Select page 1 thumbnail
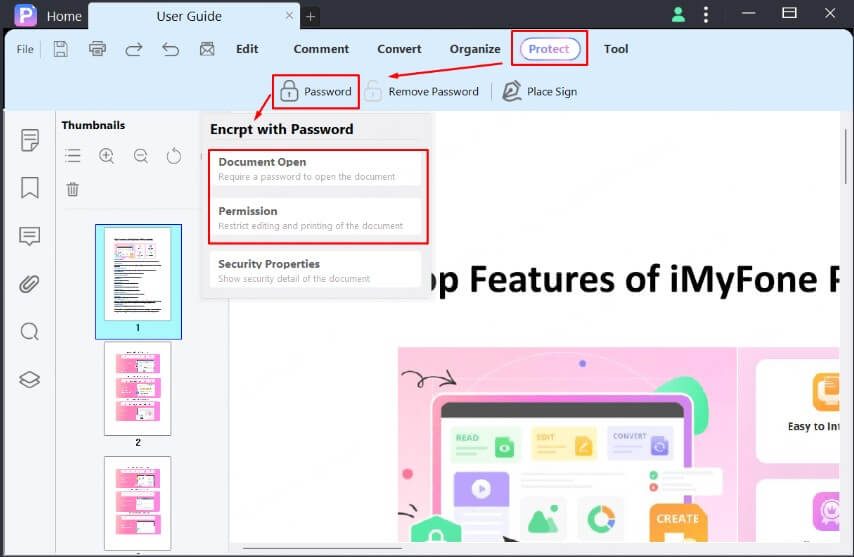854x557 pixels. coord(138,281)
